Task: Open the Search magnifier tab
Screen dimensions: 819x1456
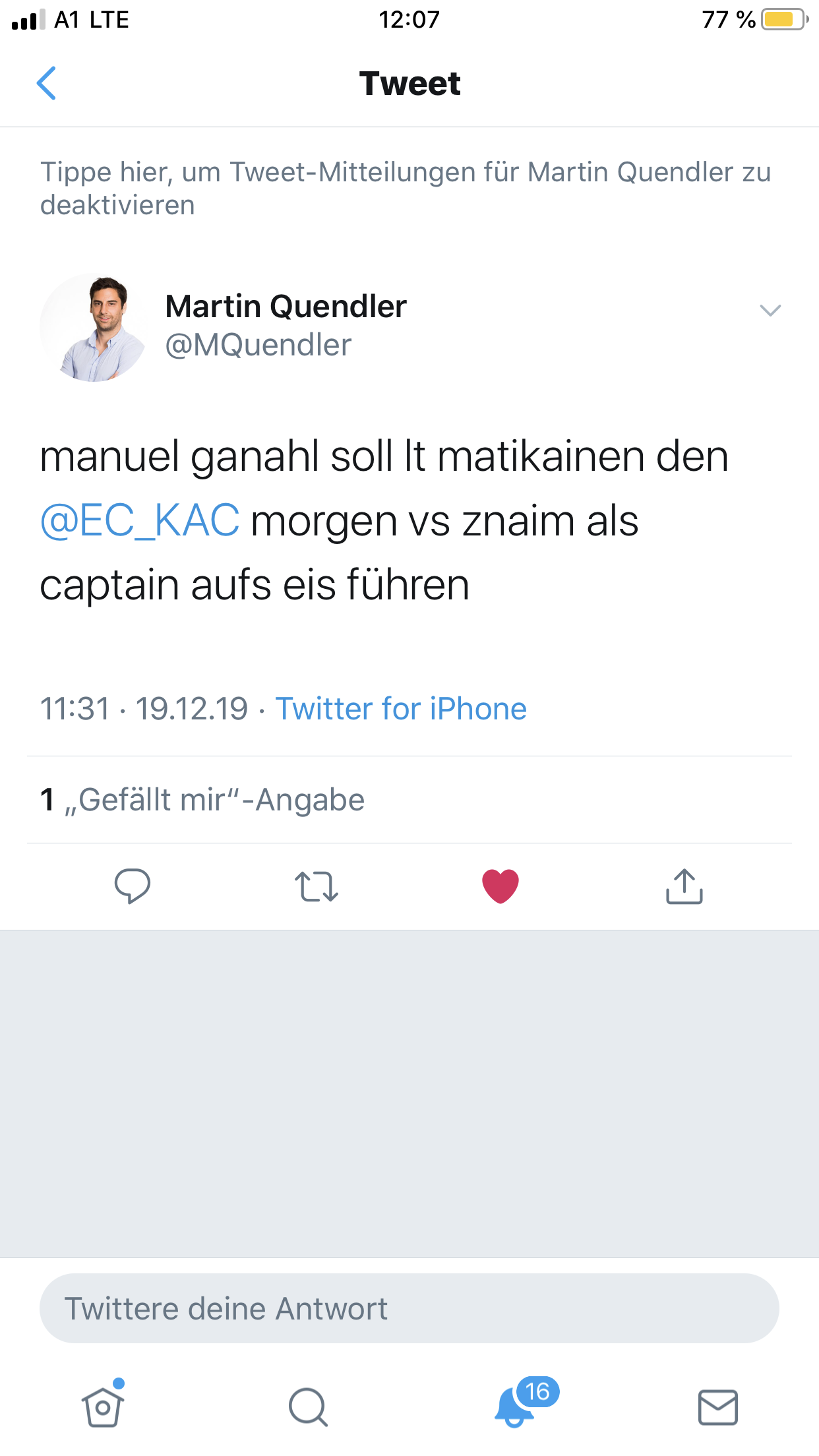Action: (x=308, y=1407)
